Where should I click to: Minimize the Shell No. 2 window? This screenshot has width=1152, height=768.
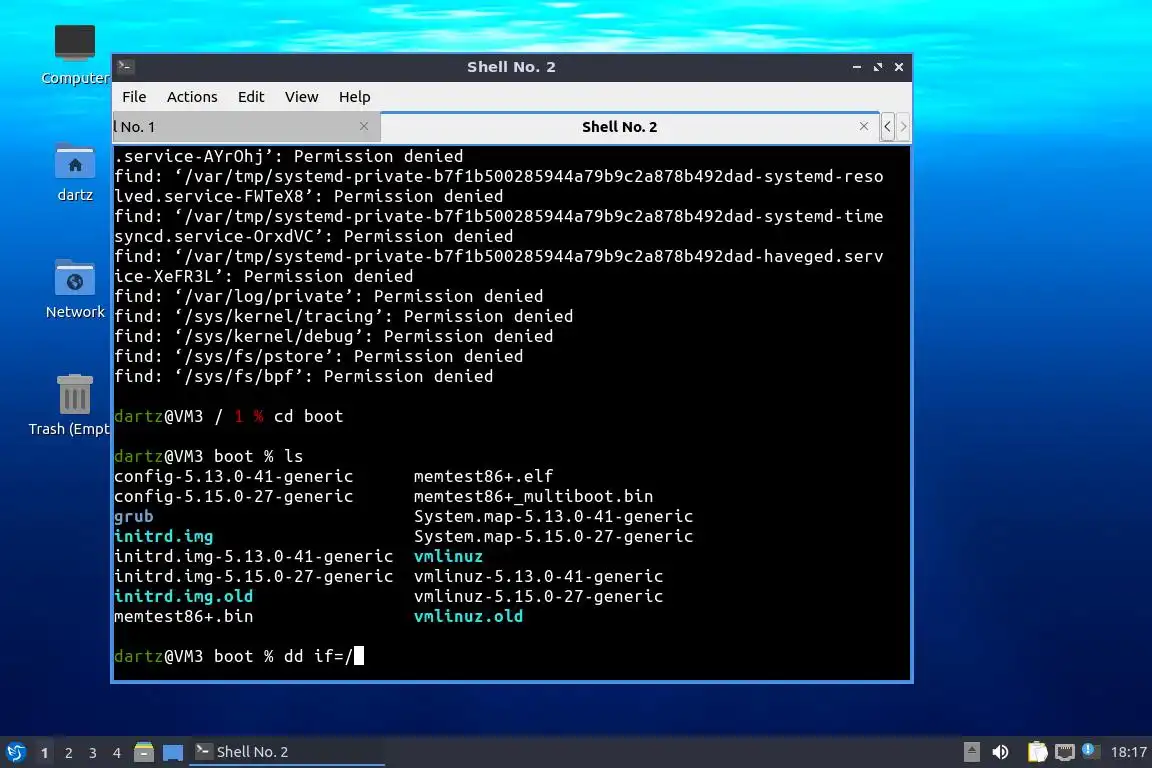[857, 67]
